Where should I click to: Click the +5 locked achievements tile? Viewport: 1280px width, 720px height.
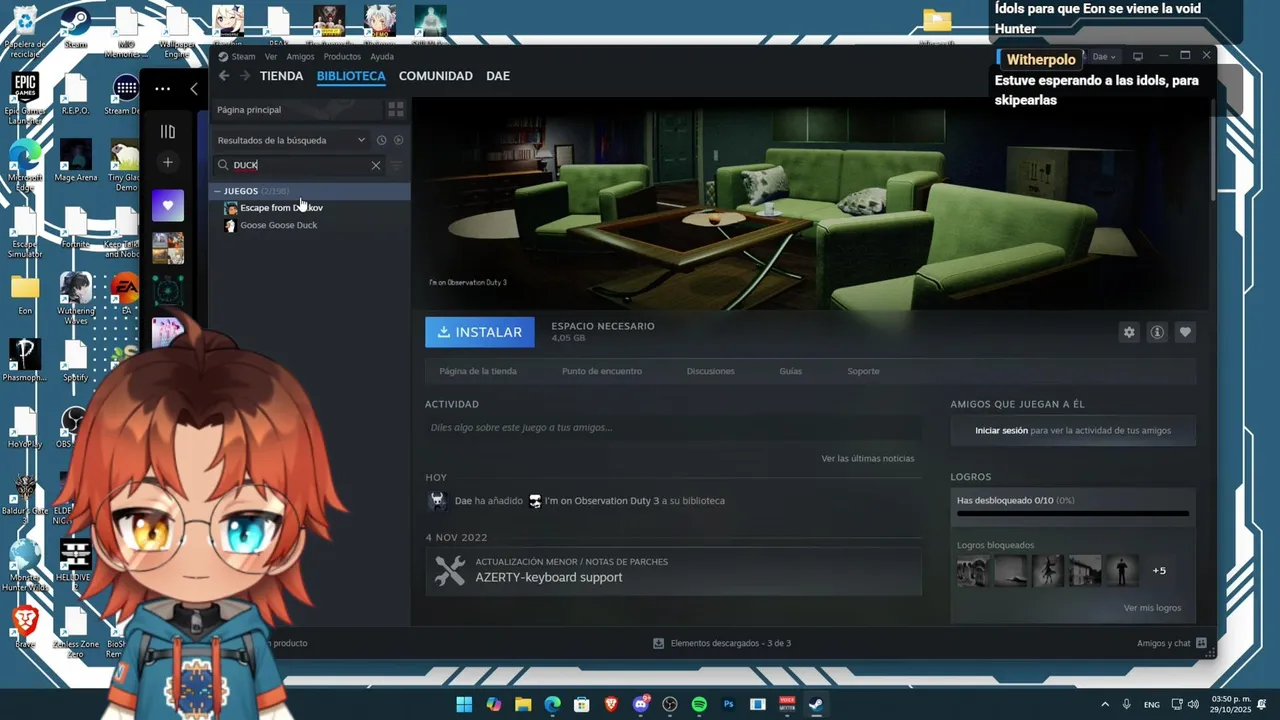[1159, 571]
